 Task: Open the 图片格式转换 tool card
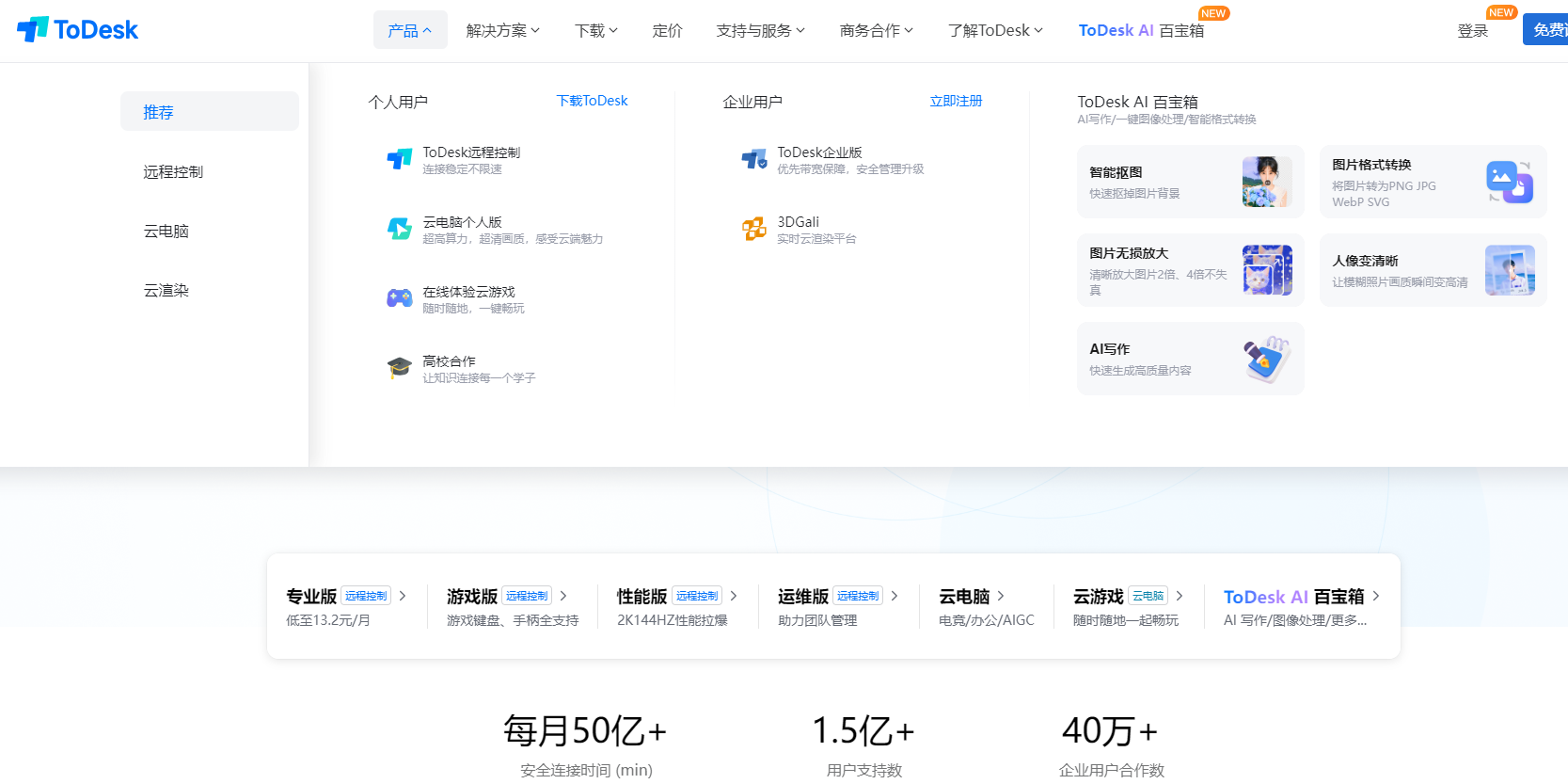[x=1433, y=182]
